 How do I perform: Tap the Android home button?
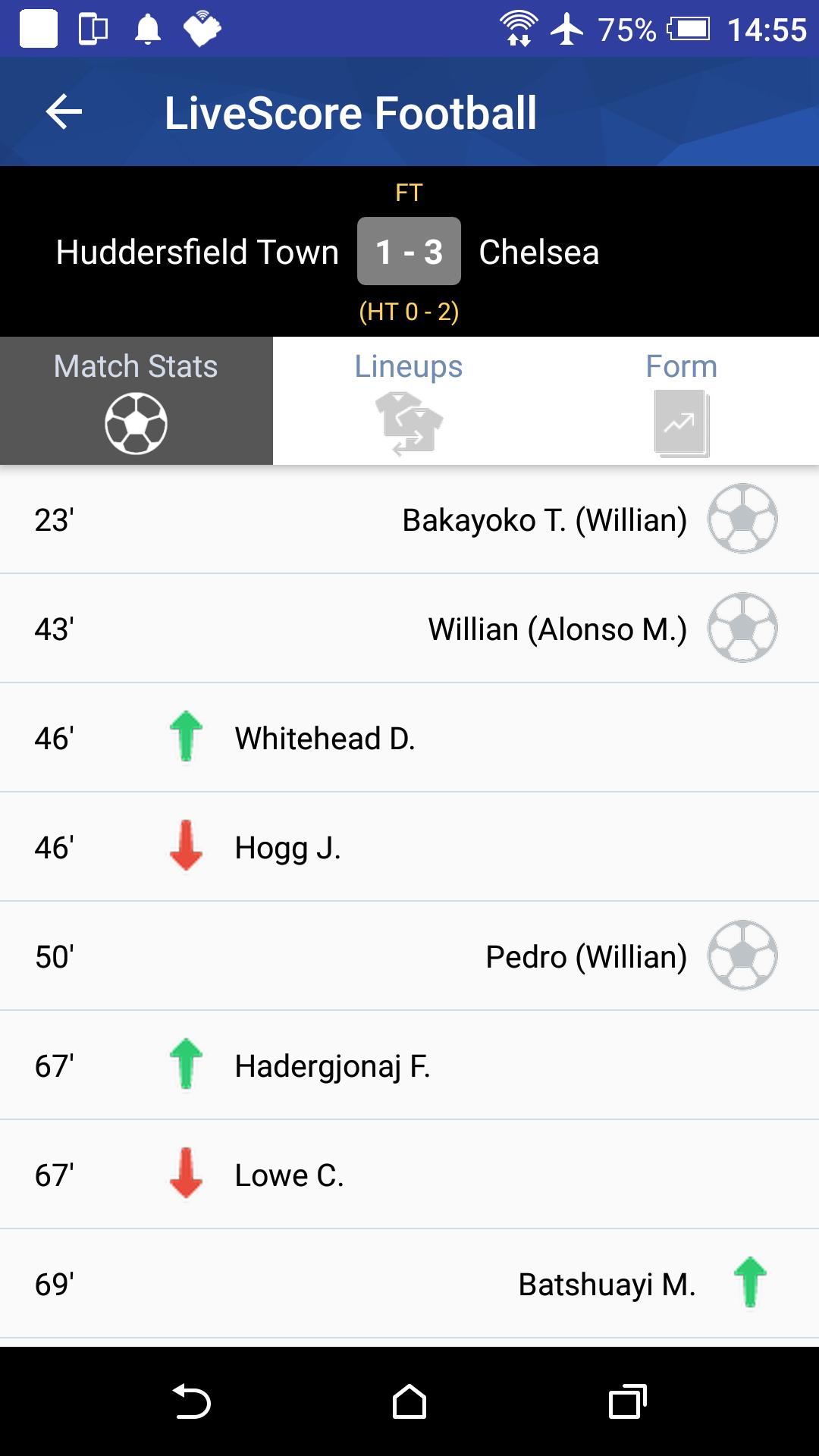tap(409, 1401)
